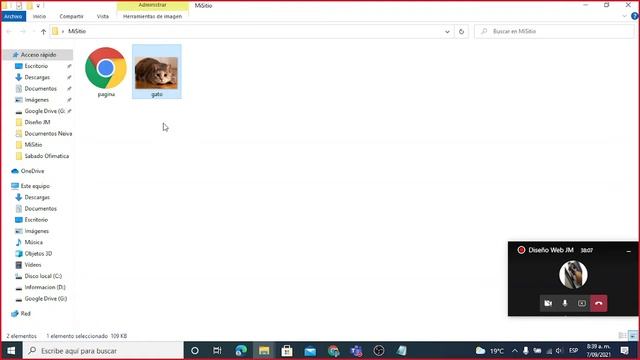Open Imágenes under Este equipo

click(x=36, y=231)
